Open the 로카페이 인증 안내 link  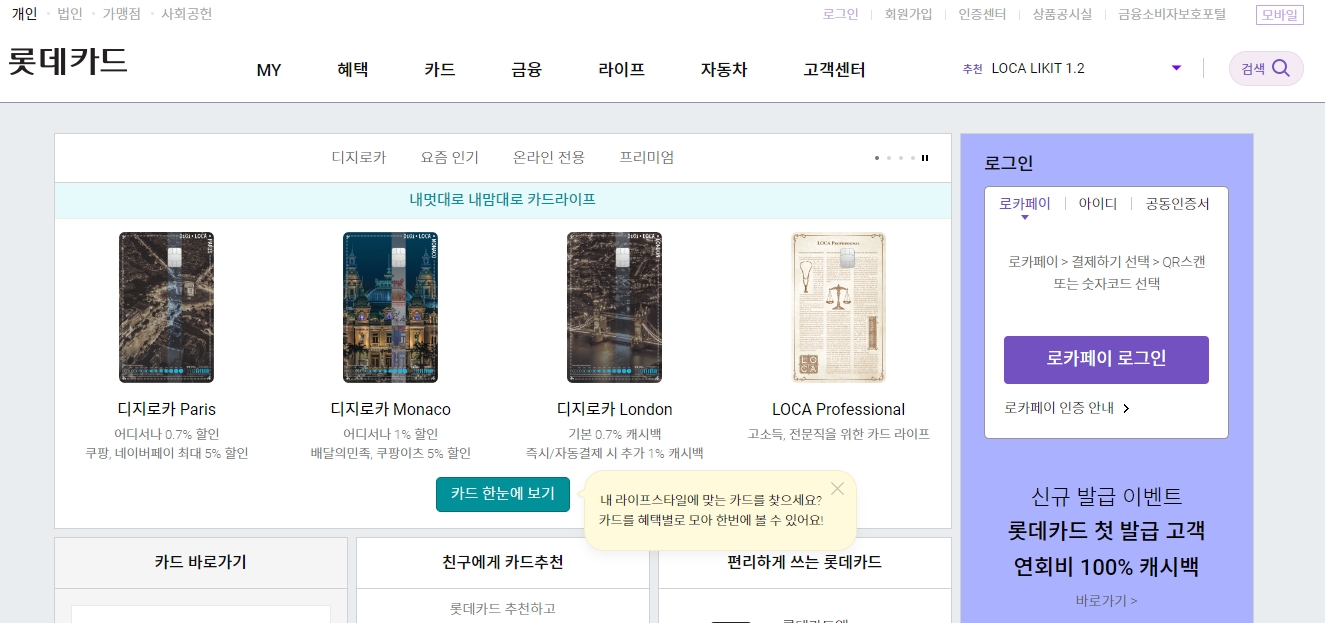coord(1058,408)
